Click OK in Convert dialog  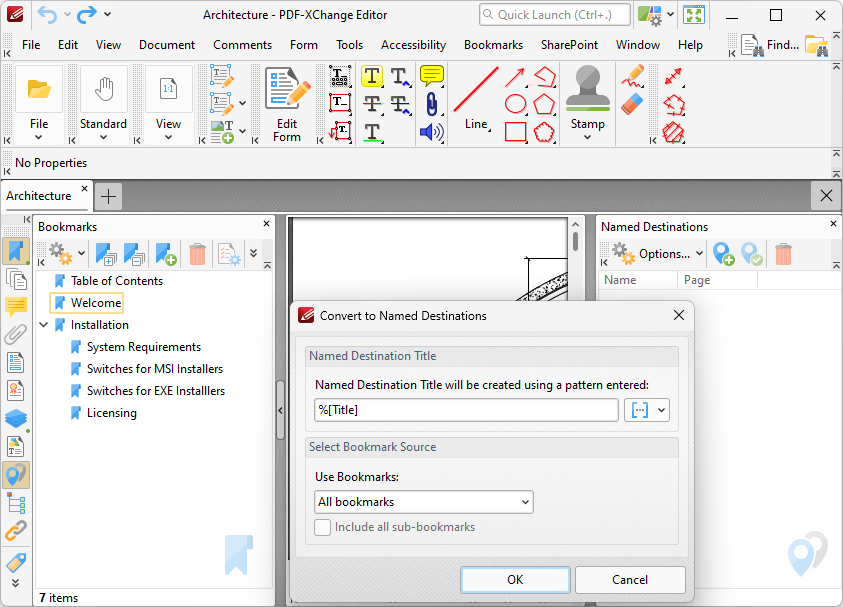(x=515, y=580)
